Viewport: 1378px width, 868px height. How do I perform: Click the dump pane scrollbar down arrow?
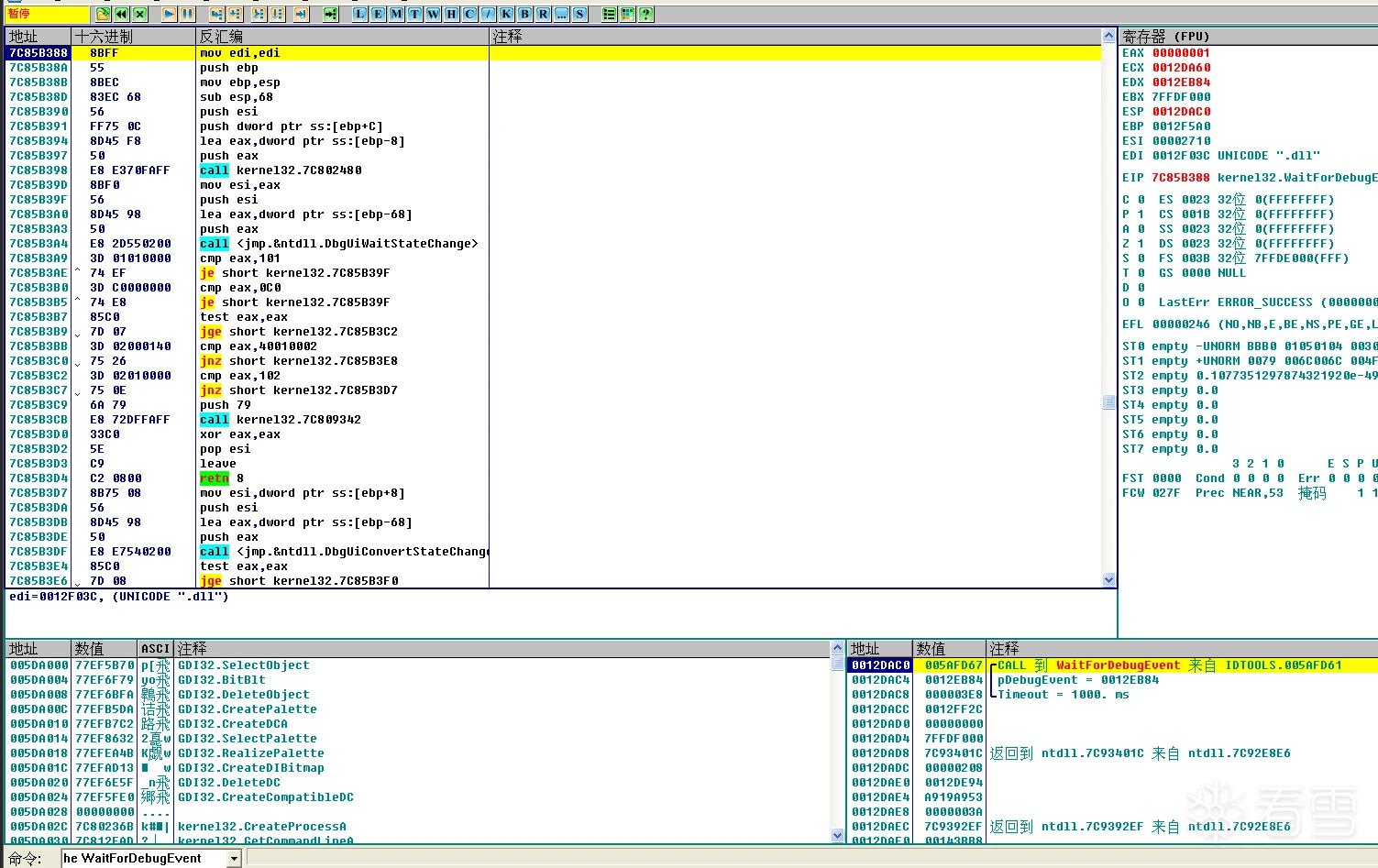pos(837,835)
